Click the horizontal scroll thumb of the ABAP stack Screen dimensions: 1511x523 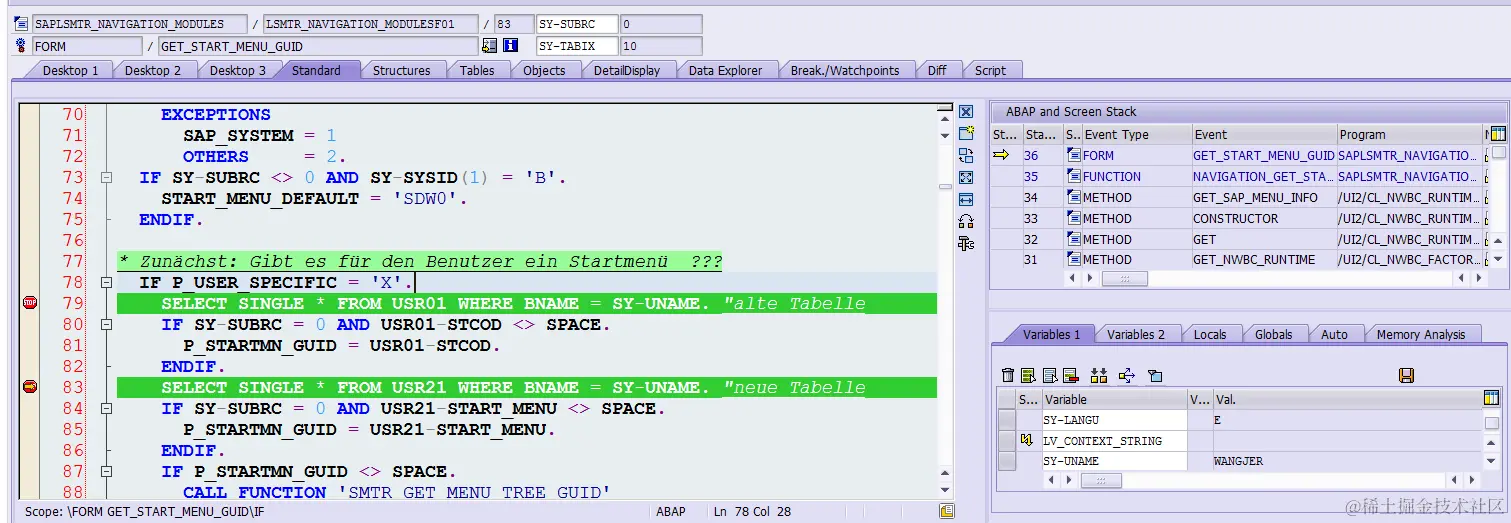point(1125,279)
